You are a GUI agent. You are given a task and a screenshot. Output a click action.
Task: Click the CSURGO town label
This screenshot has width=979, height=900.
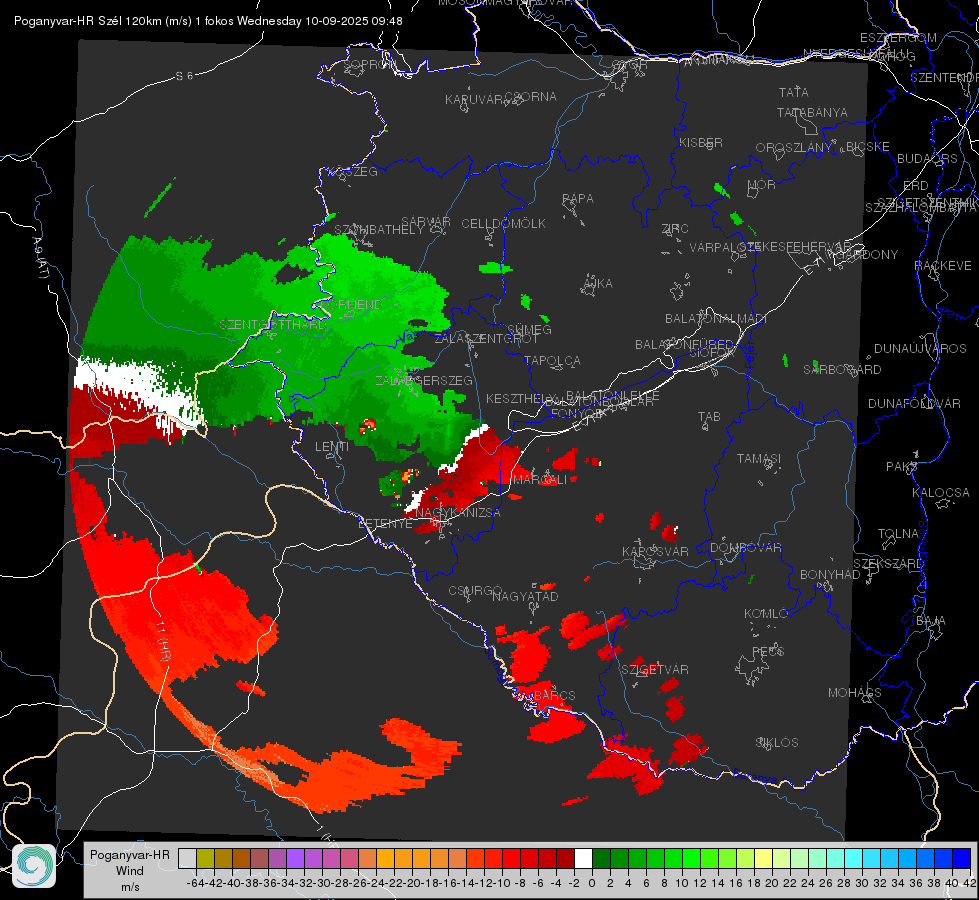click(x=475, y=591)
